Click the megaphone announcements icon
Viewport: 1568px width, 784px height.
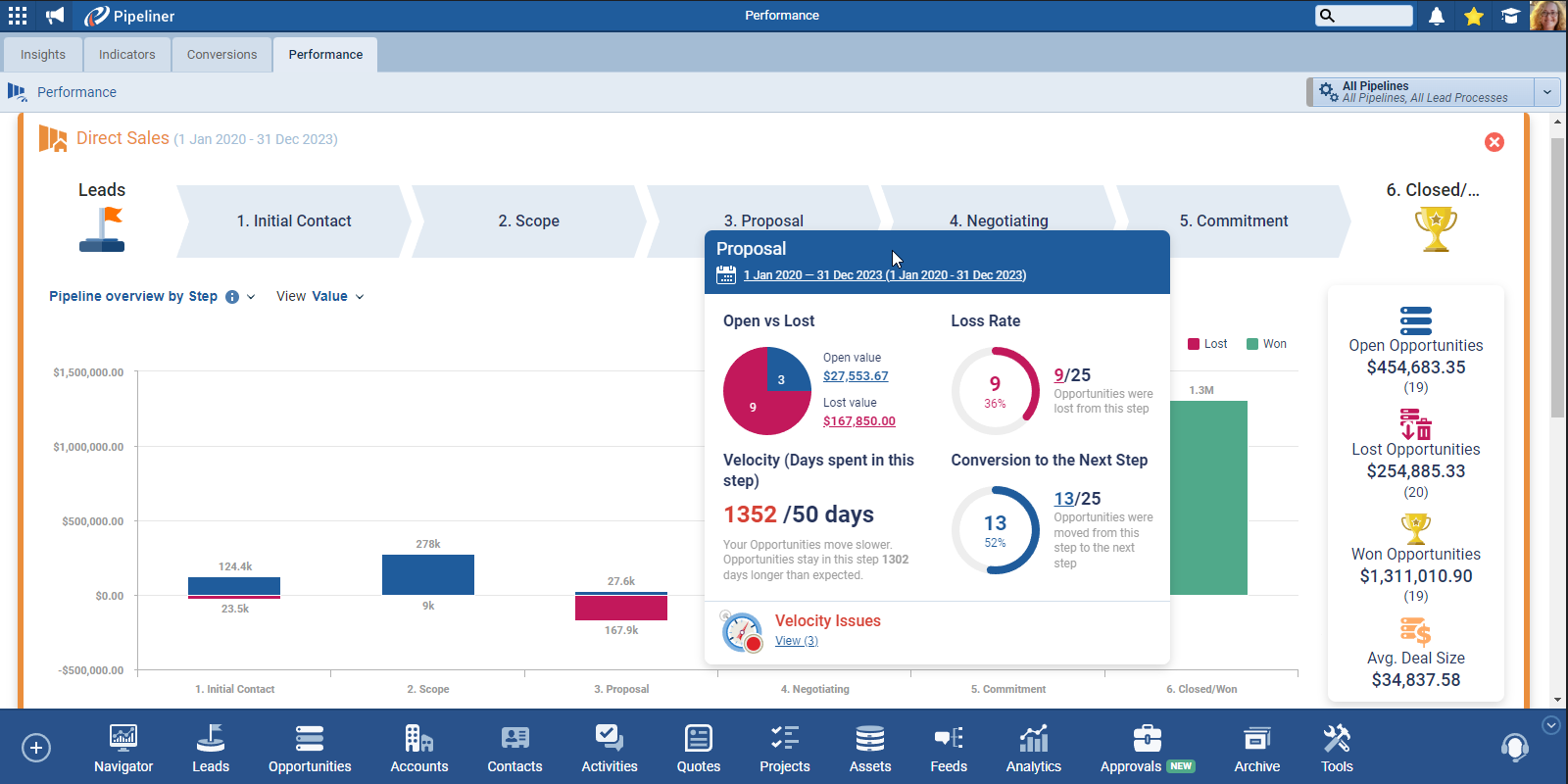55,16
